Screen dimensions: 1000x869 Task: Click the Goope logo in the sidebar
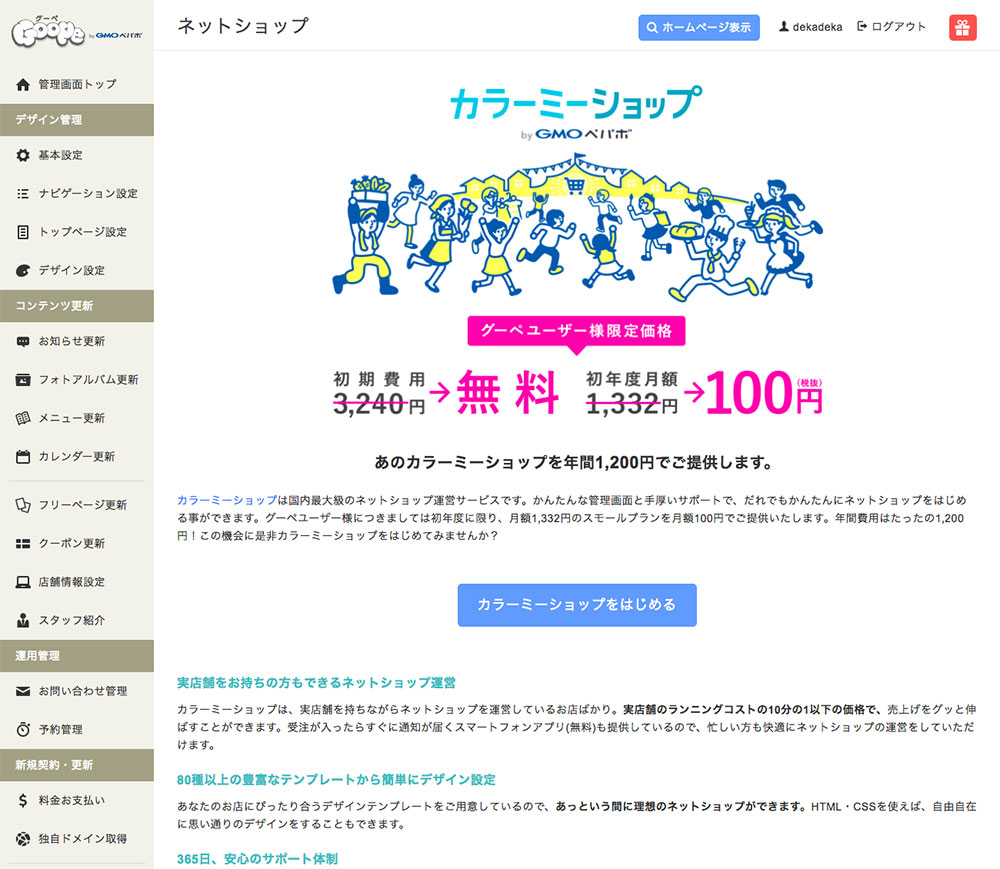tap(77, 32)
